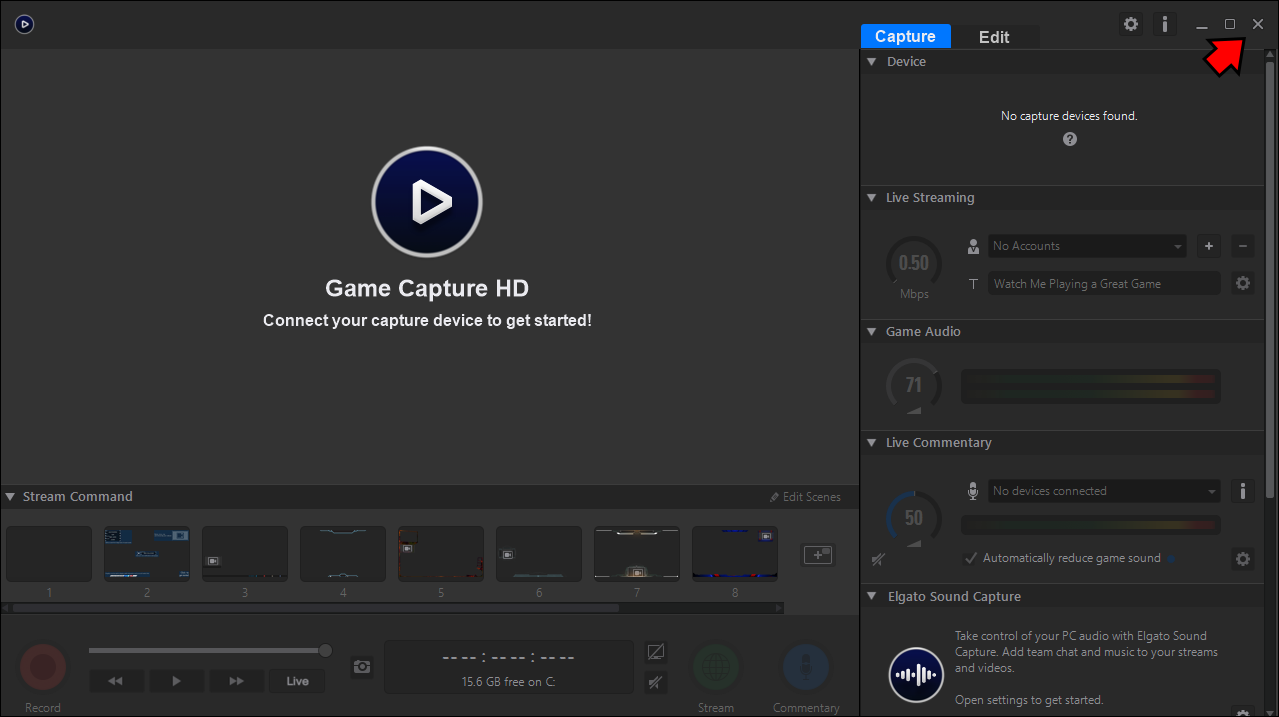
Task: Add a new scene in Stream Command
Action: [x=818, y=554]
